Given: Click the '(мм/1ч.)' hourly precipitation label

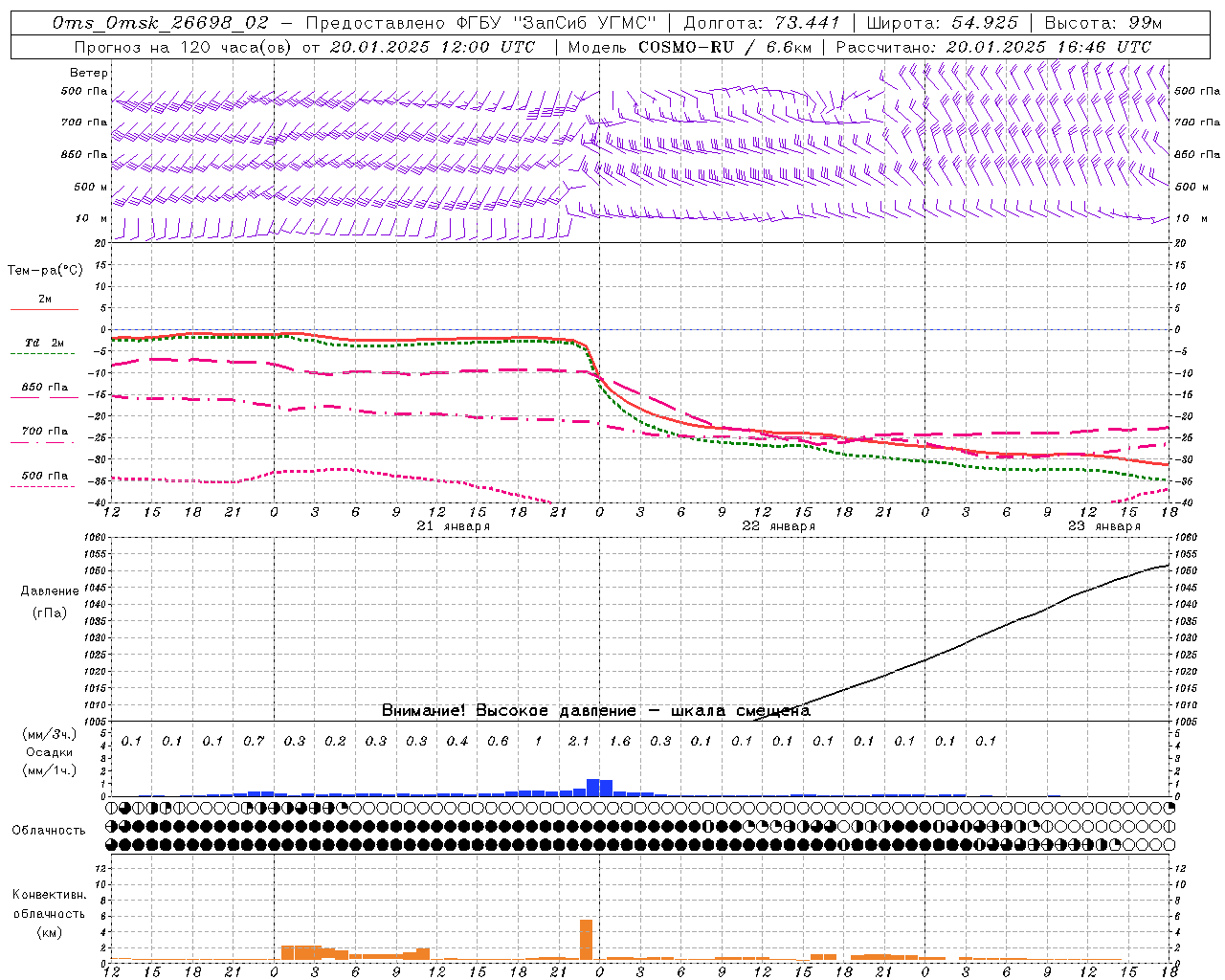Looking at the screenshot, I should [x=49, y=770].
